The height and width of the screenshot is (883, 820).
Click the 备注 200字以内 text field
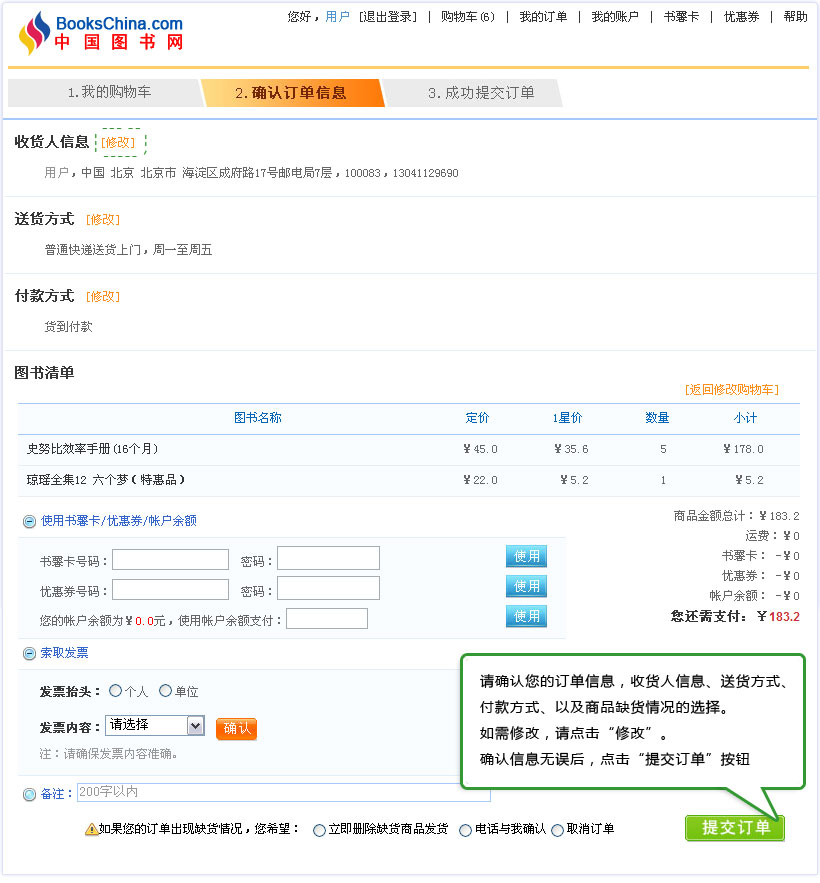pos(283,792)
